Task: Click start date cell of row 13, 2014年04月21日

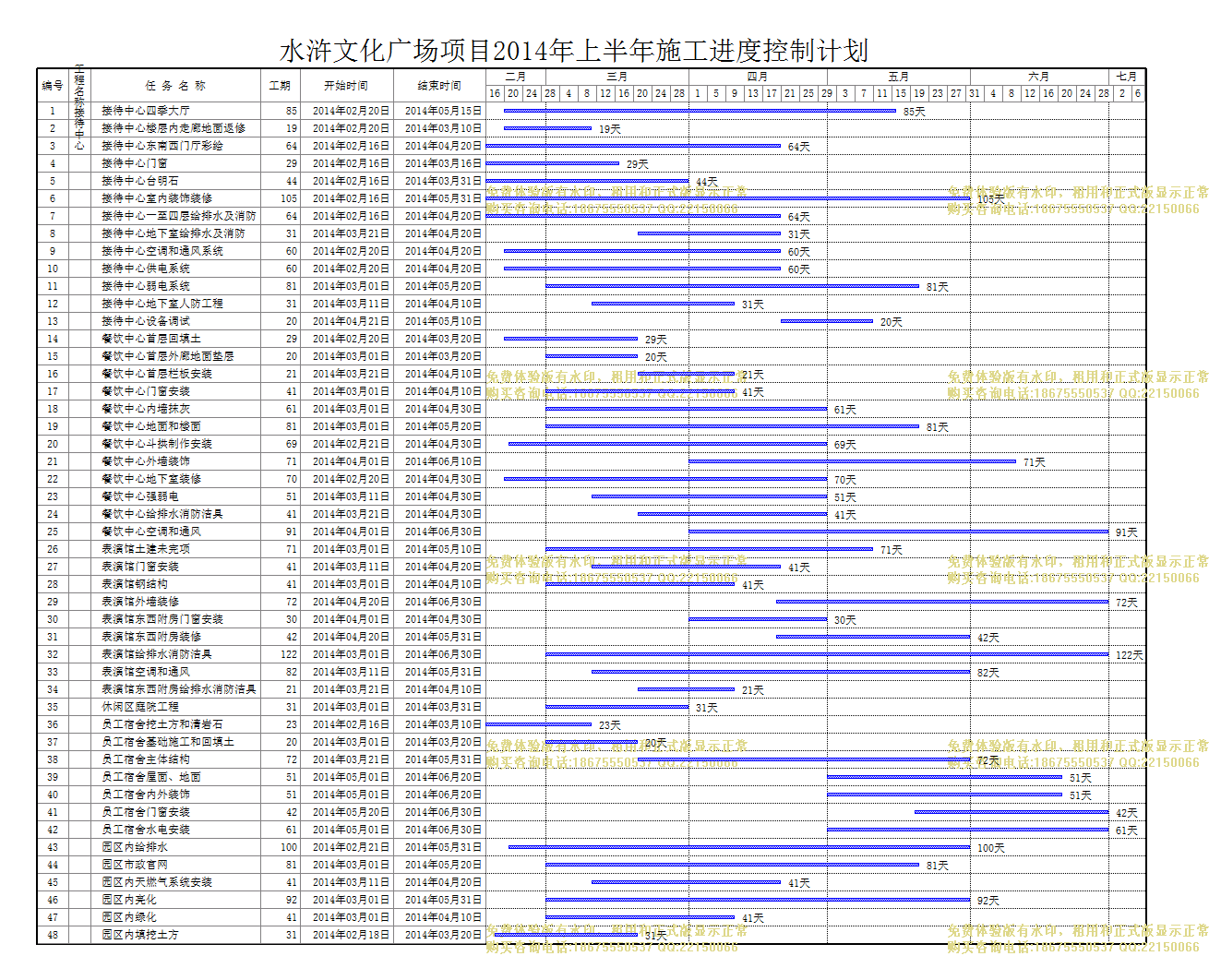Action: pyautogui.click(x=347, y=321)
